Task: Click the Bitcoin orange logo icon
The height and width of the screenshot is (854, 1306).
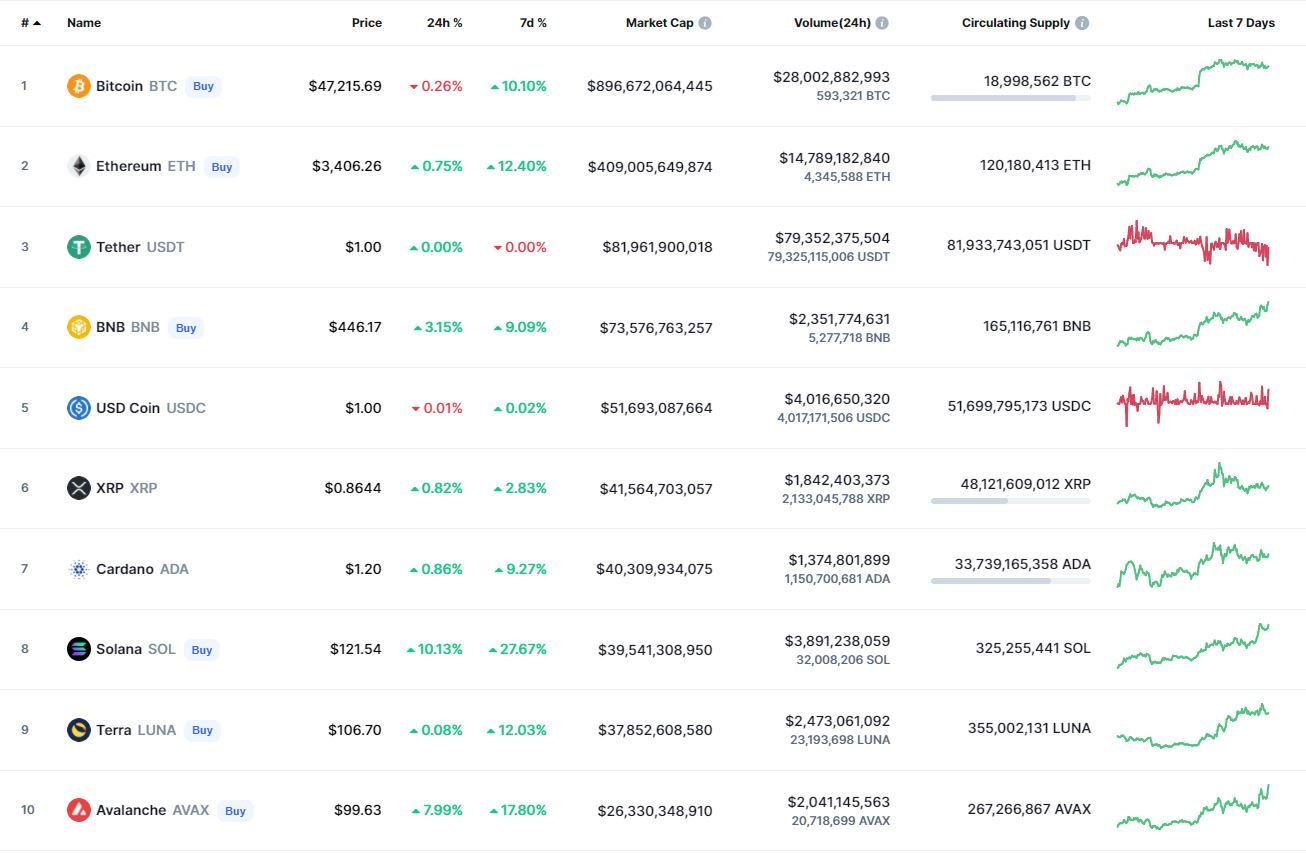Action: [78, 86]
